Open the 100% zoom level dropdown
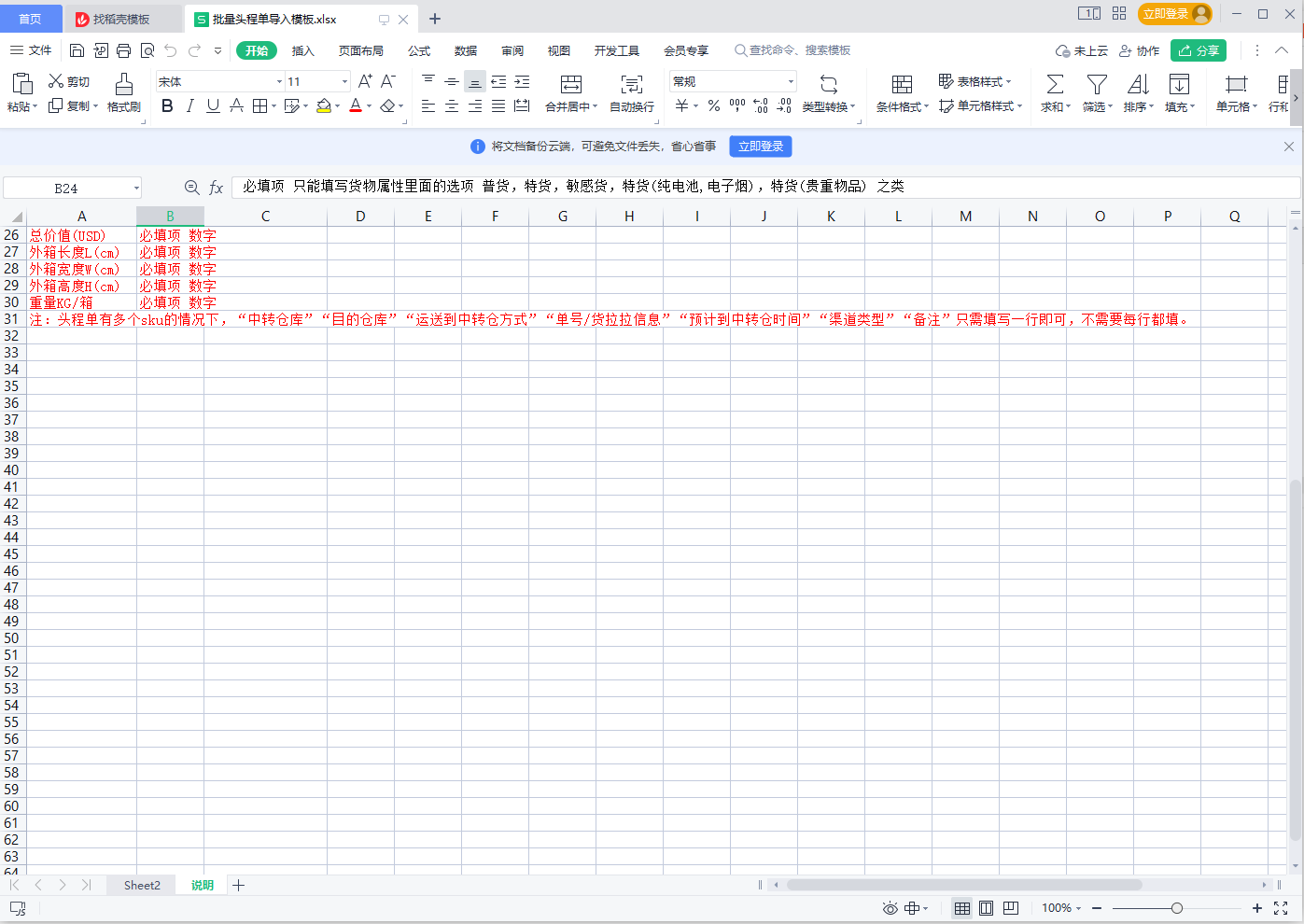 point(1061,908)
